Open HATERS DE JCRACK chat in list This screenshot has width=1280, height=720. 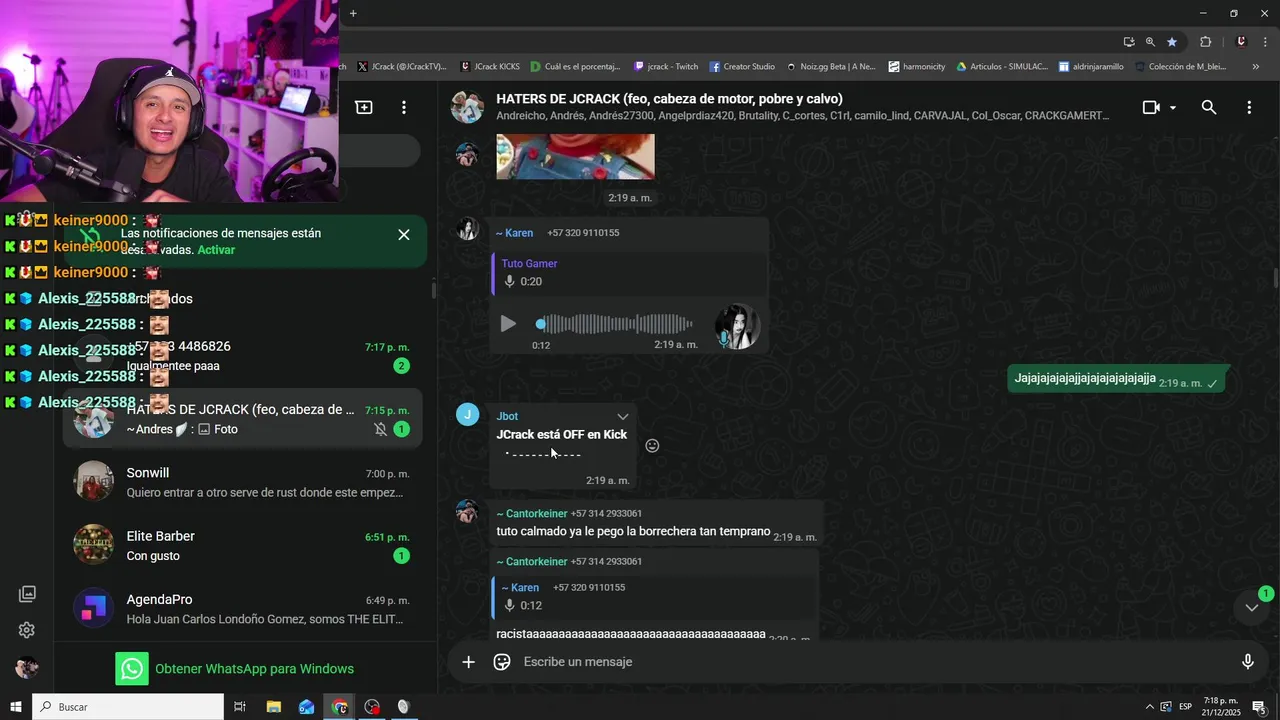242,419
